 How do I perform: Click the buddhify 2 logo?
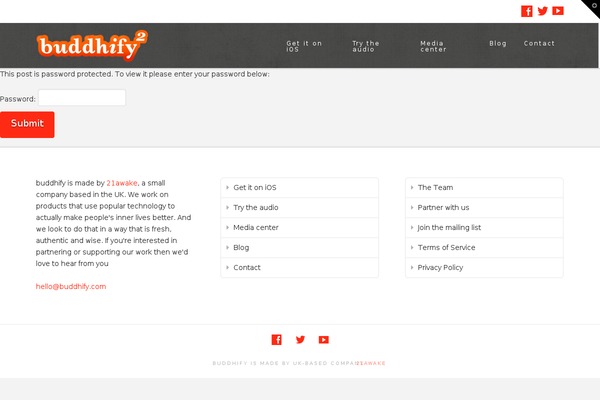point(92,46)
